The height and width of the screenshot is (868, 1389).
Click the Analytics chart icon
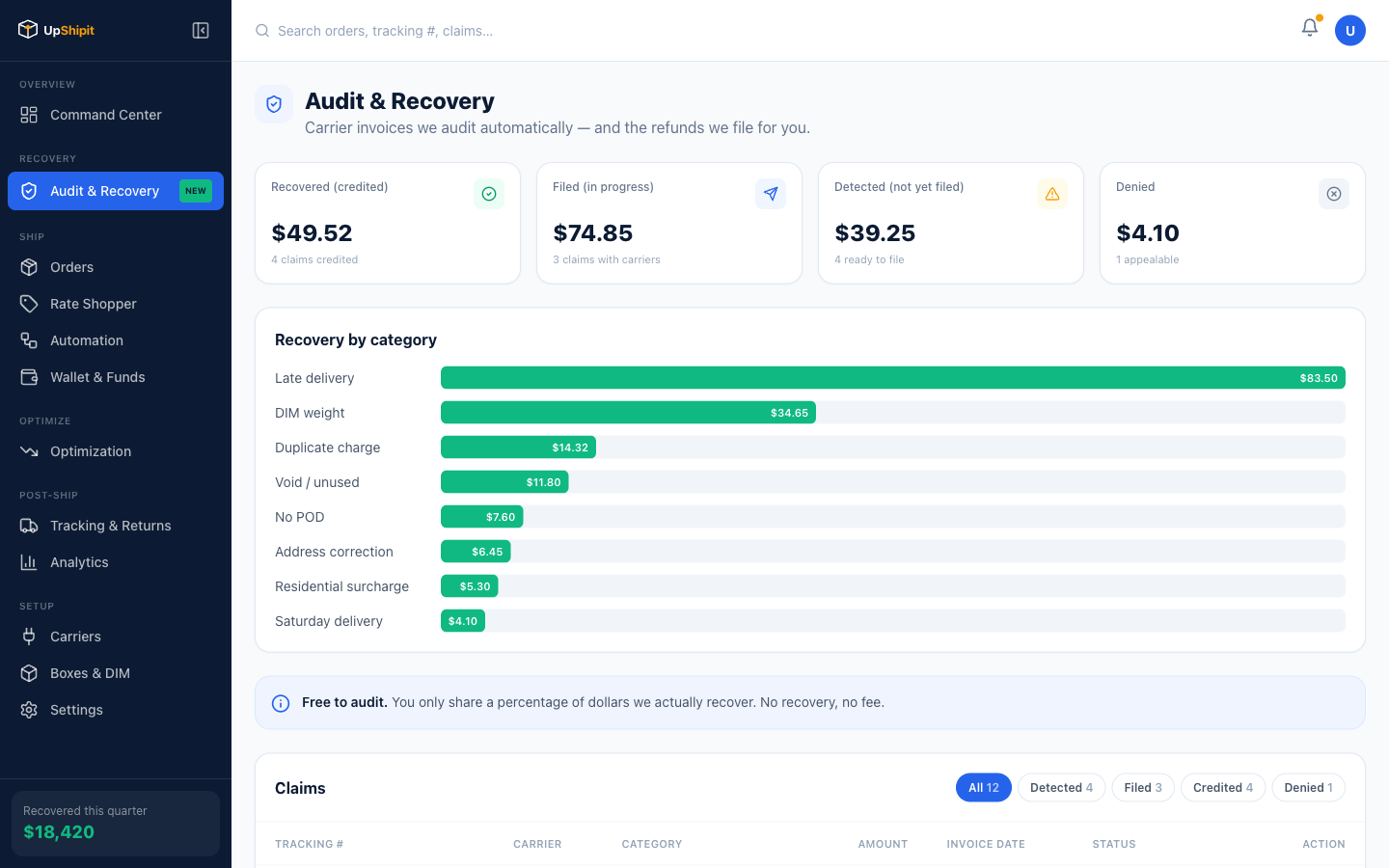(x=29, y=562)
